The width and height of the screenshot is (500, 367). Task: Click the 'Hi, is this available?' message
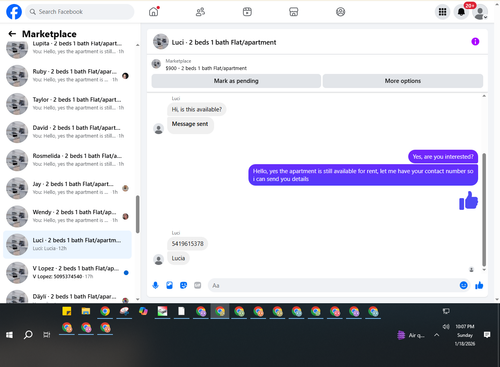tap(196, 109)
